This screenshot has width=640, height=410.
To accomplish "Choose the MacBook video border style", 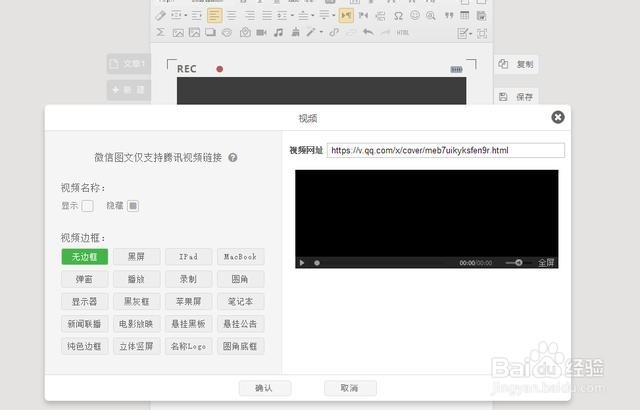I will pos(240,257).
